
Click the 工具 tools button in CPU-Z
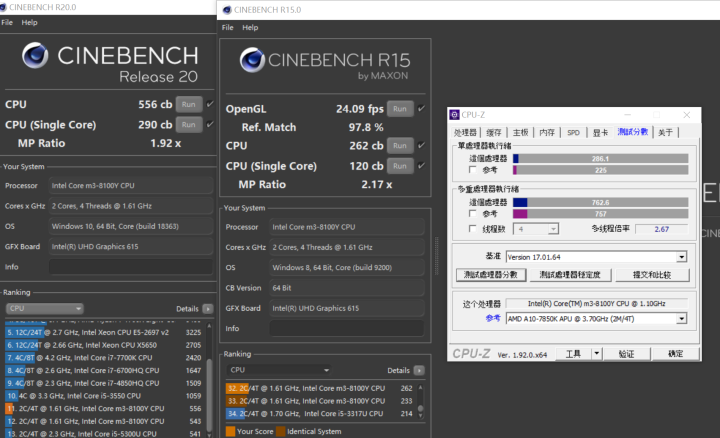pyautogui.click(x=574, y=354)
